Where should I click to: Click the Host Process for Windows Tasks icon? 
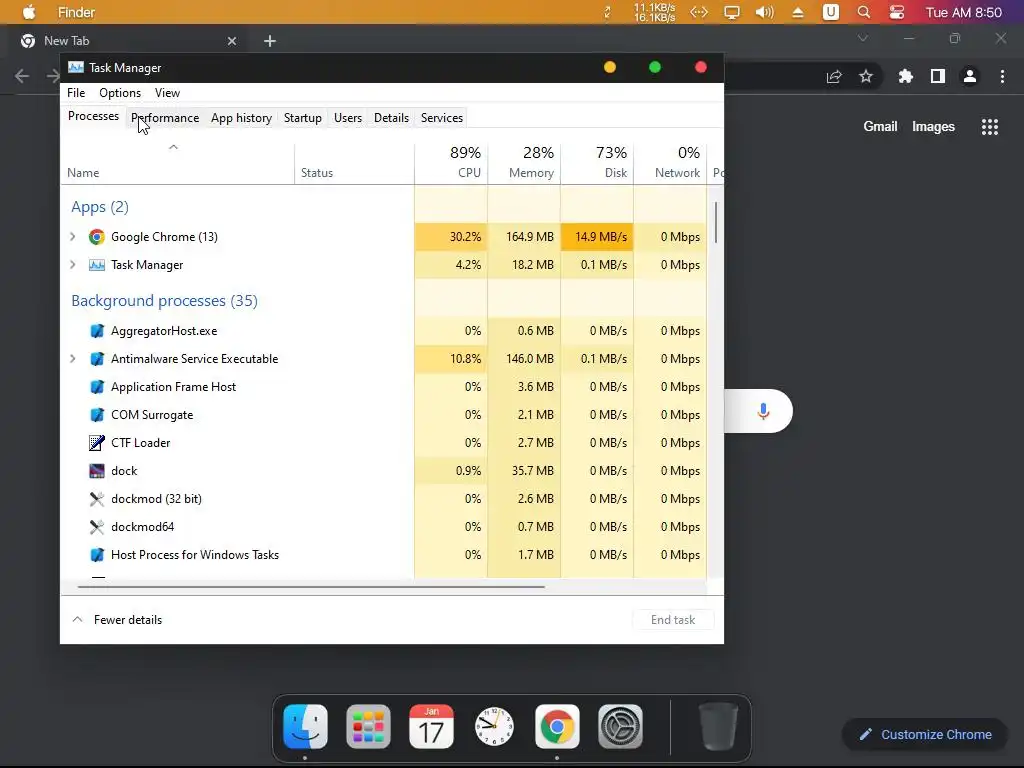click(x=97, y=555)
